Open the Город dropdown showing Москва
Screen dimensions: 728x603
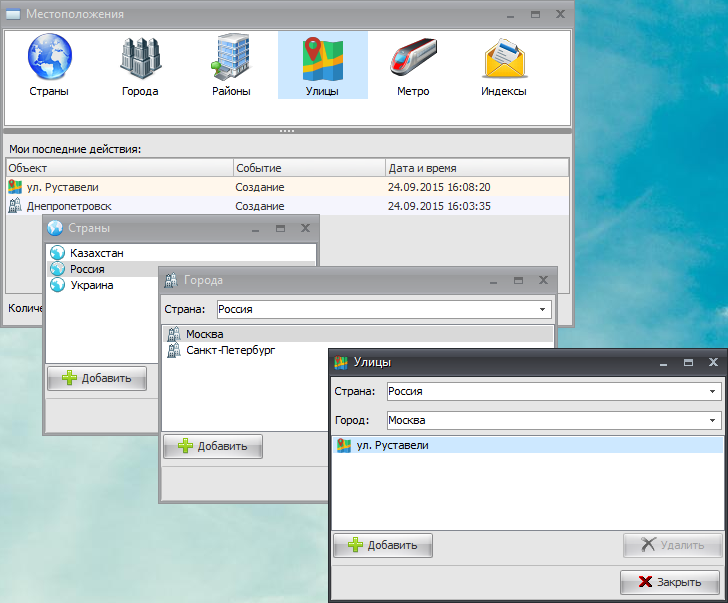(x=712, y=421)
